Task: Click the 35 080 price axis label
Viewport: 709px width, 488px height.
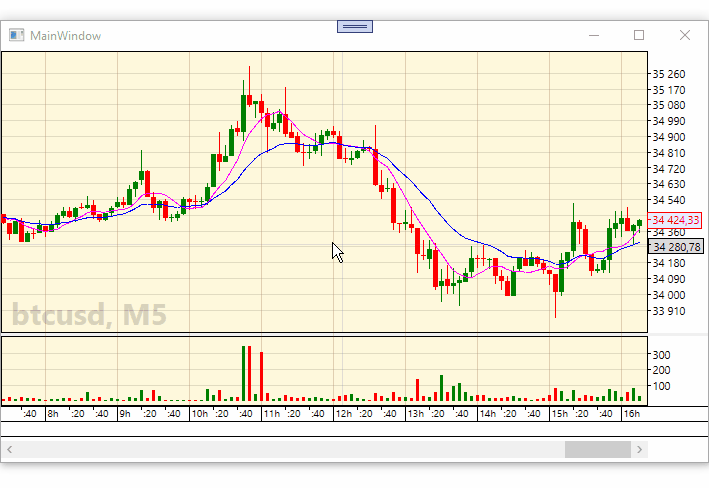Action: [x=669, y=105]
